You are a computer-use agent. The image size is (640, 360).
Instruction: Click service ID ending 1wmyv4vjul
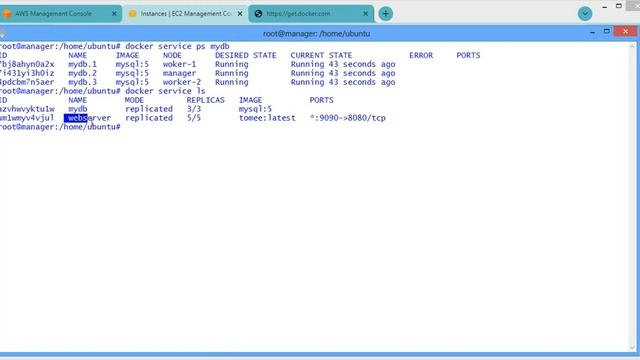27,118
